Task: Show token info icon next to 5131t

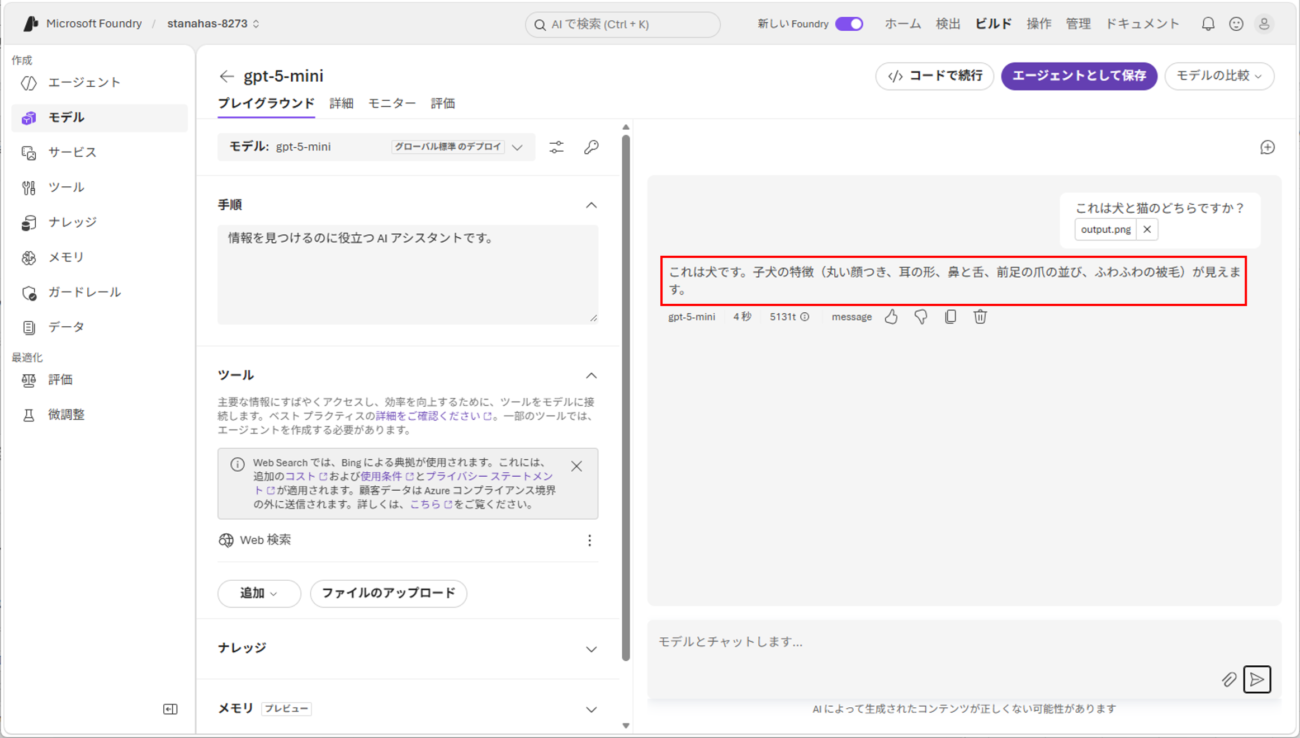Action: pyautogui.click(x=805, y=317)
